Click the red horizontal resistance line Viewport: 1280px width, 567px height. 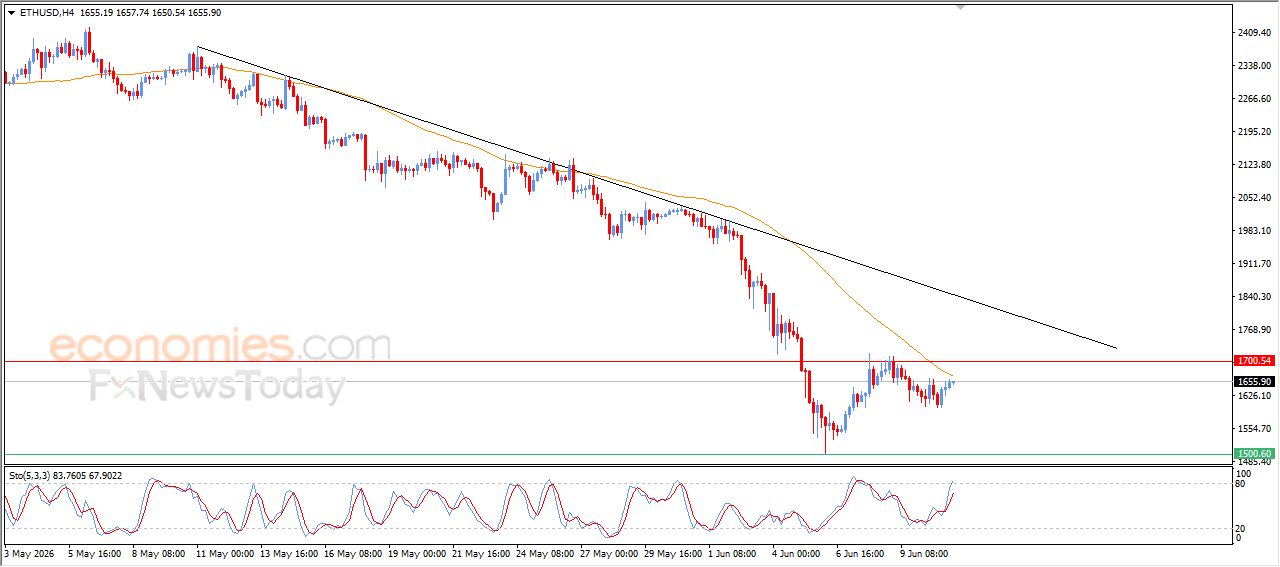(617, 361)
